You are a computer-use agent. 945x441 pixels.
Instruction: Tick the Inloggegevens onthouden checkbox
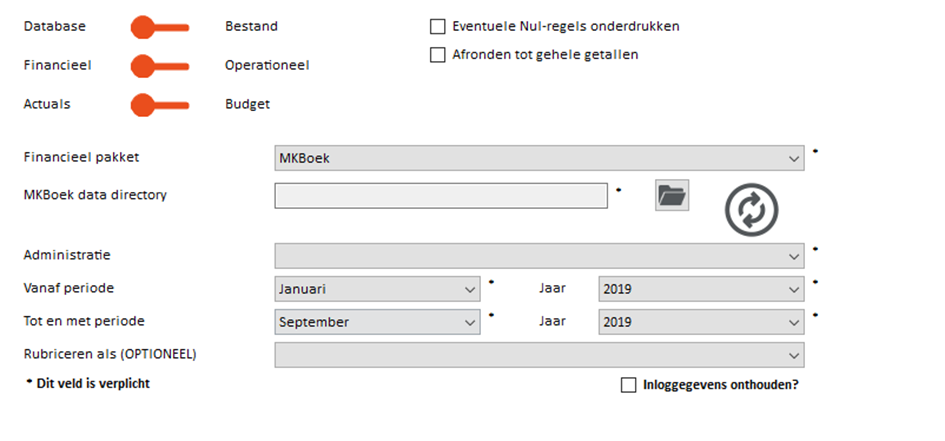pos(629,385)
